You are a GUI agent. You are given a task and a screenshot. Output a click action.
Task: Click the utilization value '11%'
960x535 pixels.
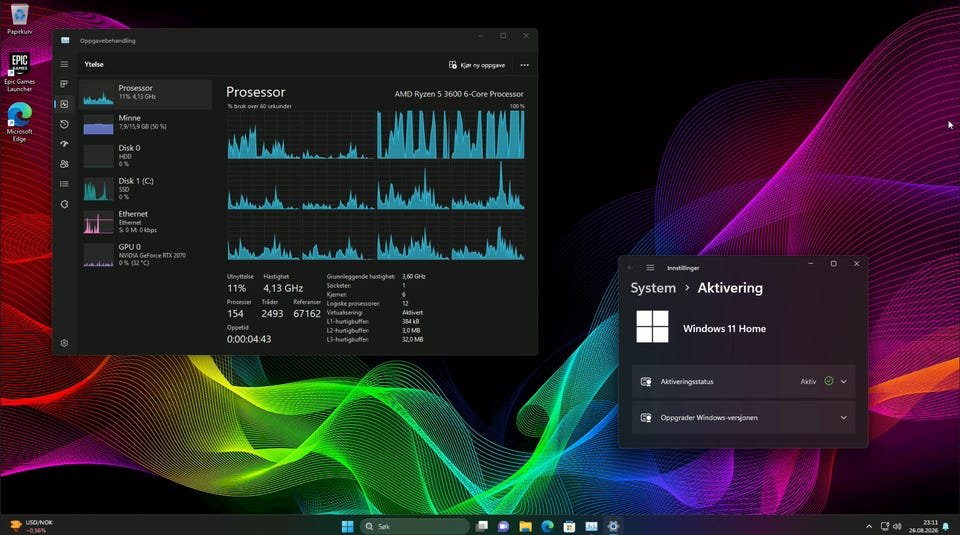(236, 288)
